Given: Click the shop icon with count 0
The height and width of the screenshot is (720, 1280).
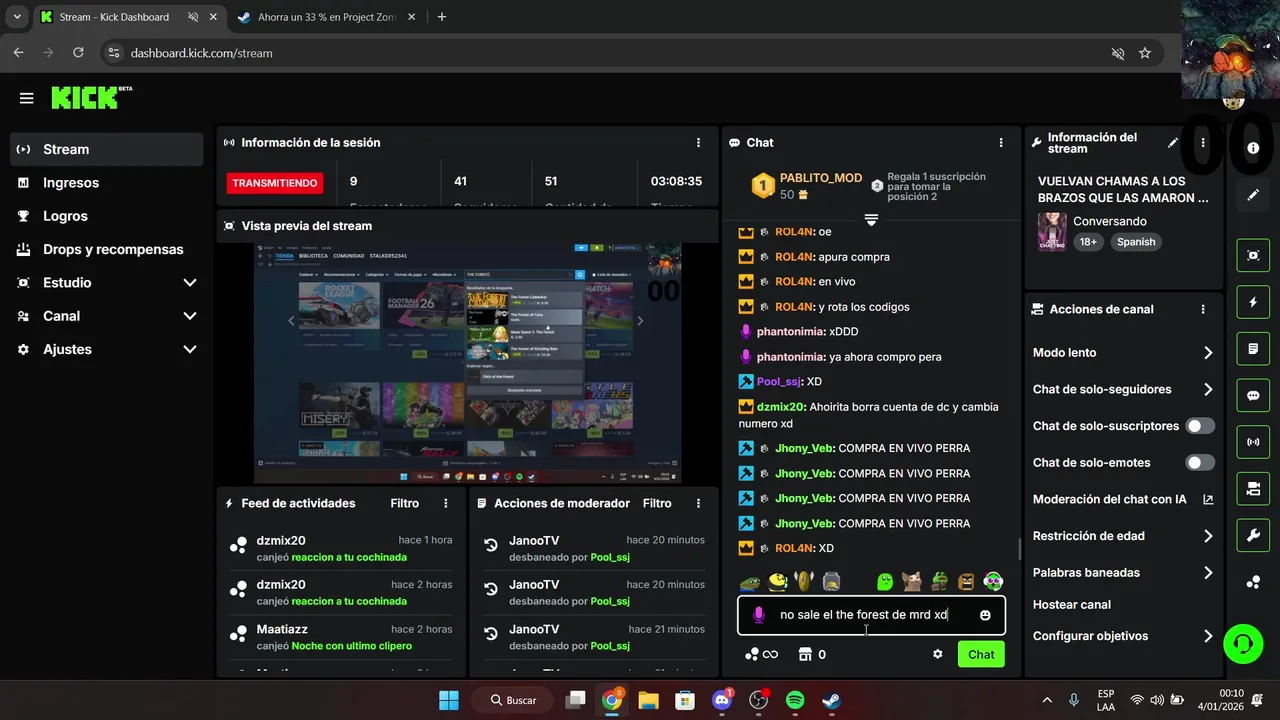Looking at the screenshot, I should click(x=811, y=654).
